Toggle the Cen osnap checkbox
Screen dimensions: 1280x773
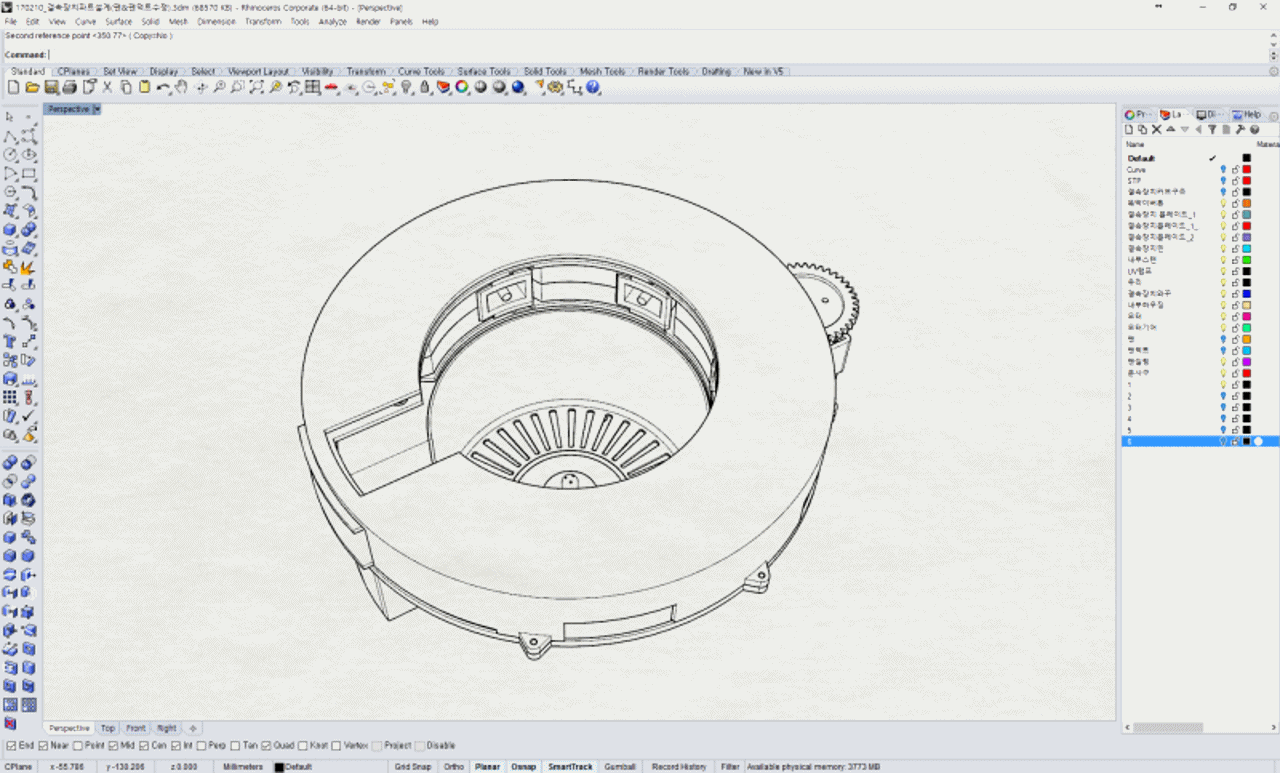pyautogui.click(x=145, y=745)
